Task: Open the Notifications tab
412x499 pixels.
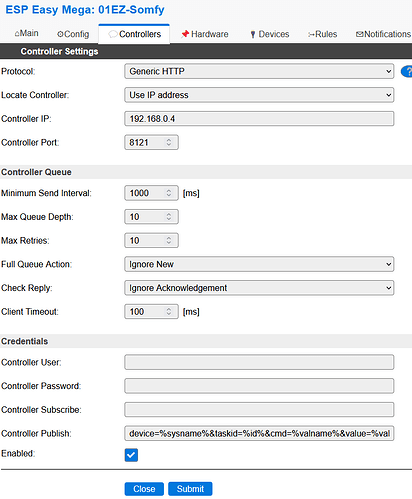Action: (x=383, y=34)
